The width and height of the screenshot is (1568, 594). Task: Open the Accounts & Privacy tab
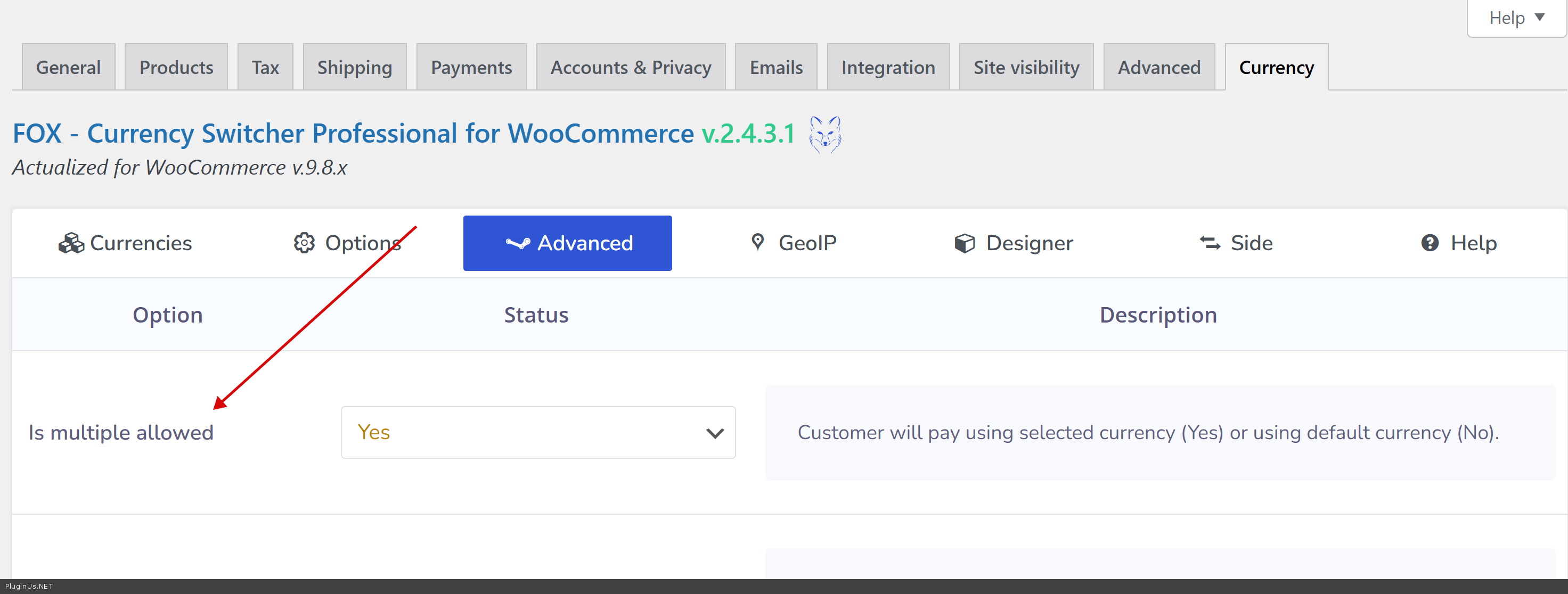tap(631, 68)
